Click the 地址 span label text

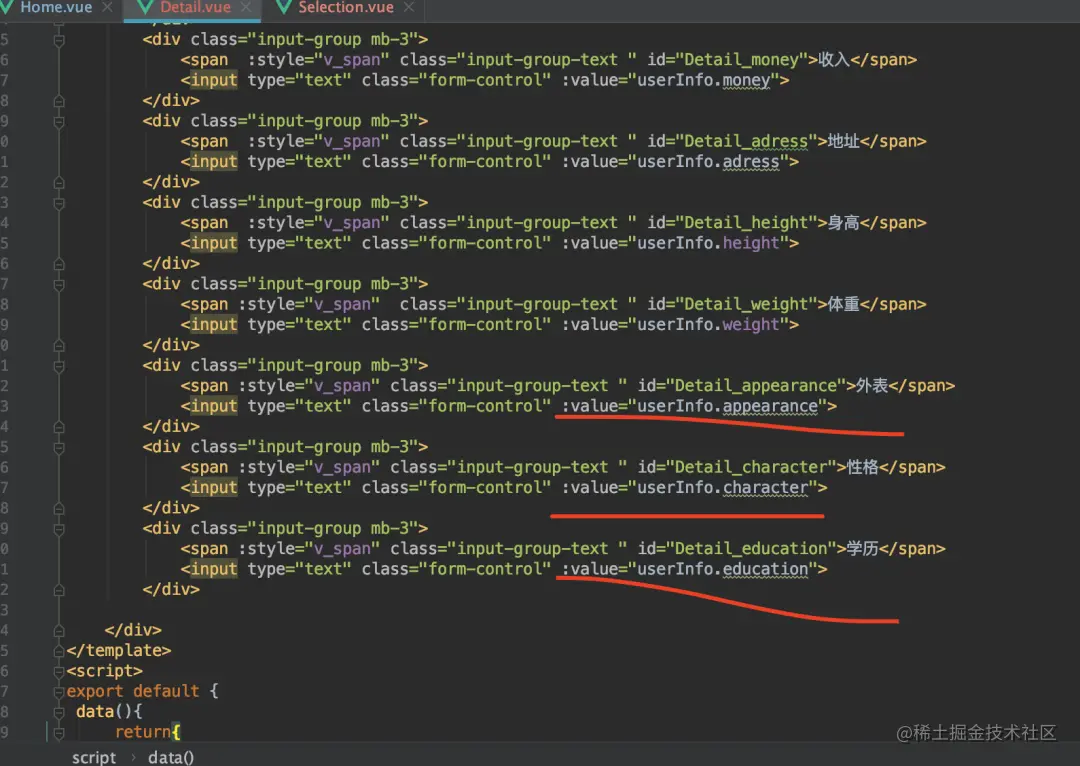[843, 141]
